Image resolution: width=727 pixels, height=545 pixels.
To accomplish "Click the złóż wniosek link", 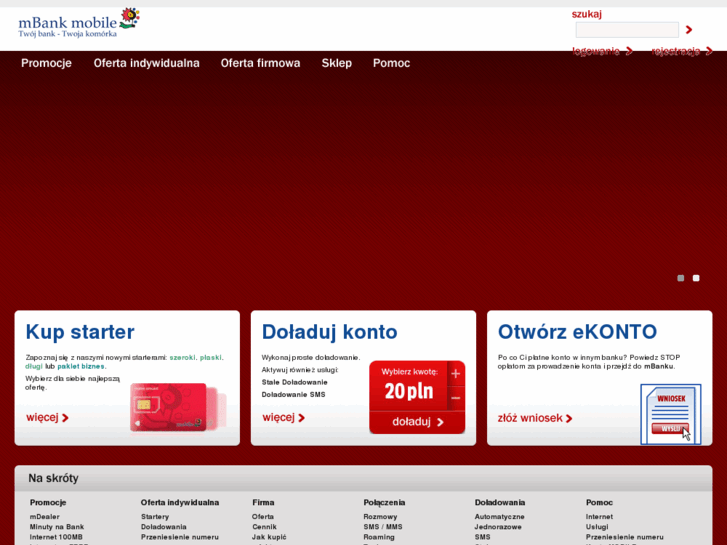I will click(535, 418).
